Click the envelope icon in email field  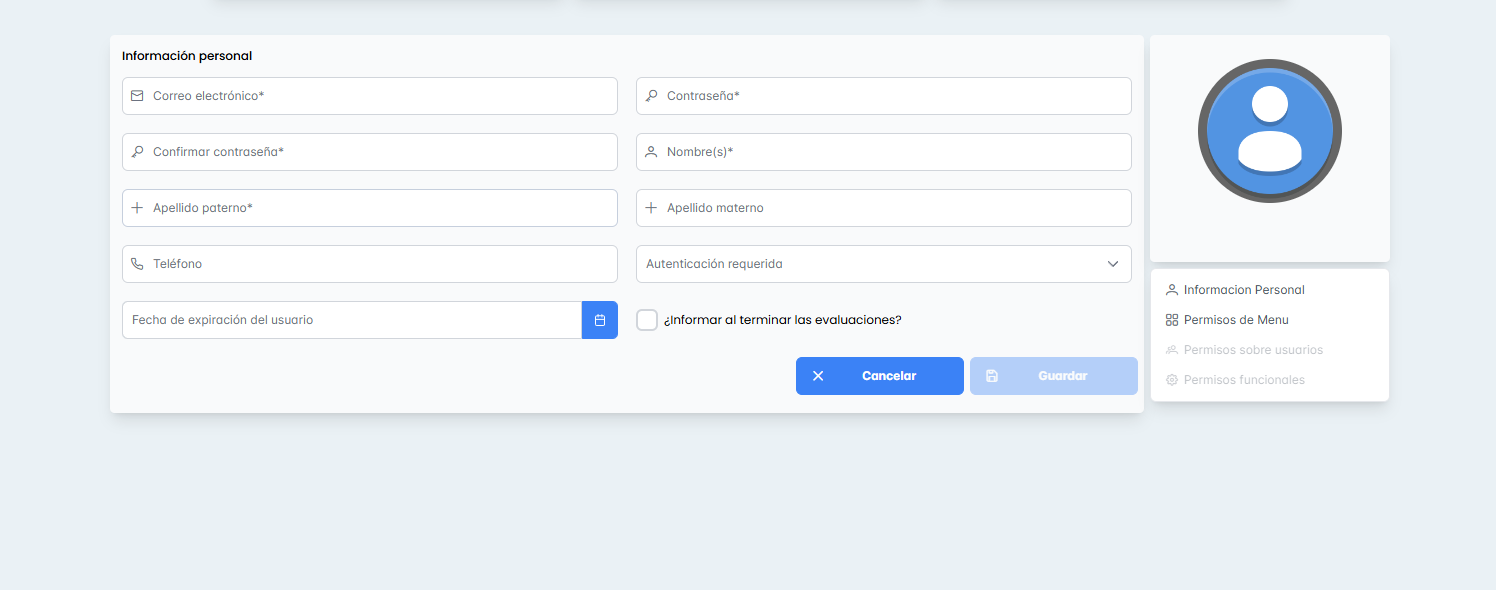pos(137,96)
